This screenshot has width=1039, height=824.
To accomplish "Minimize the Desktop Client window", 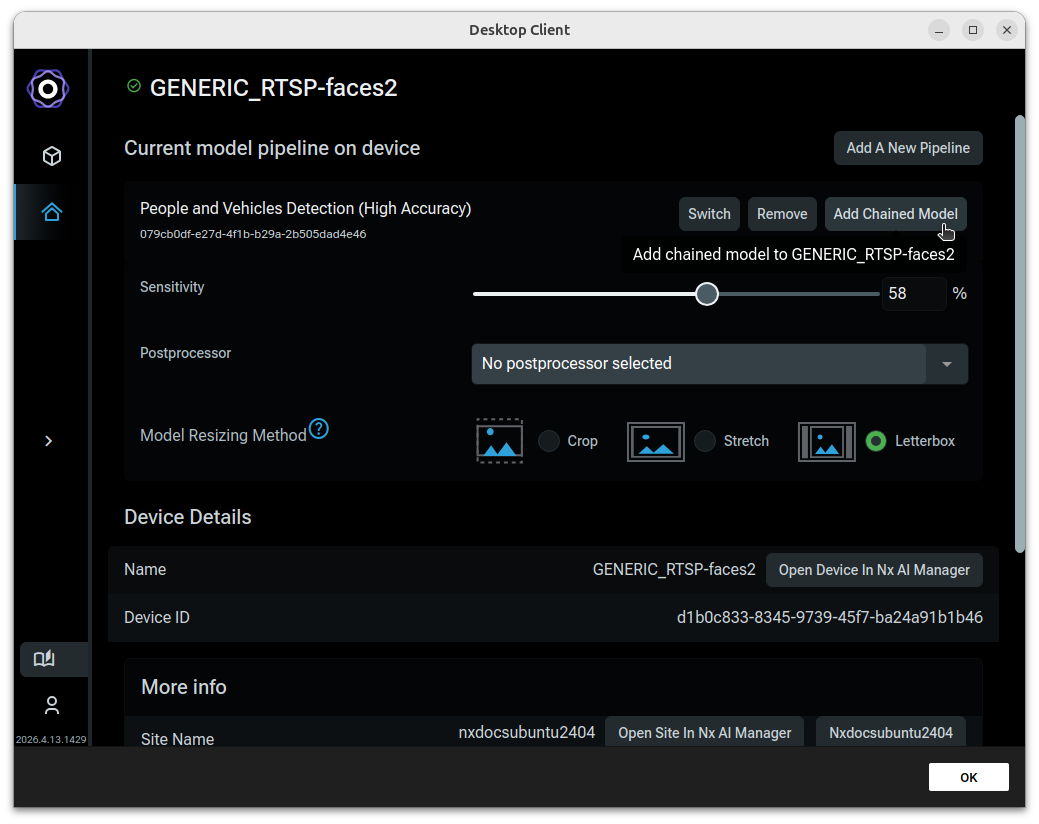I will tap(938, 30).
